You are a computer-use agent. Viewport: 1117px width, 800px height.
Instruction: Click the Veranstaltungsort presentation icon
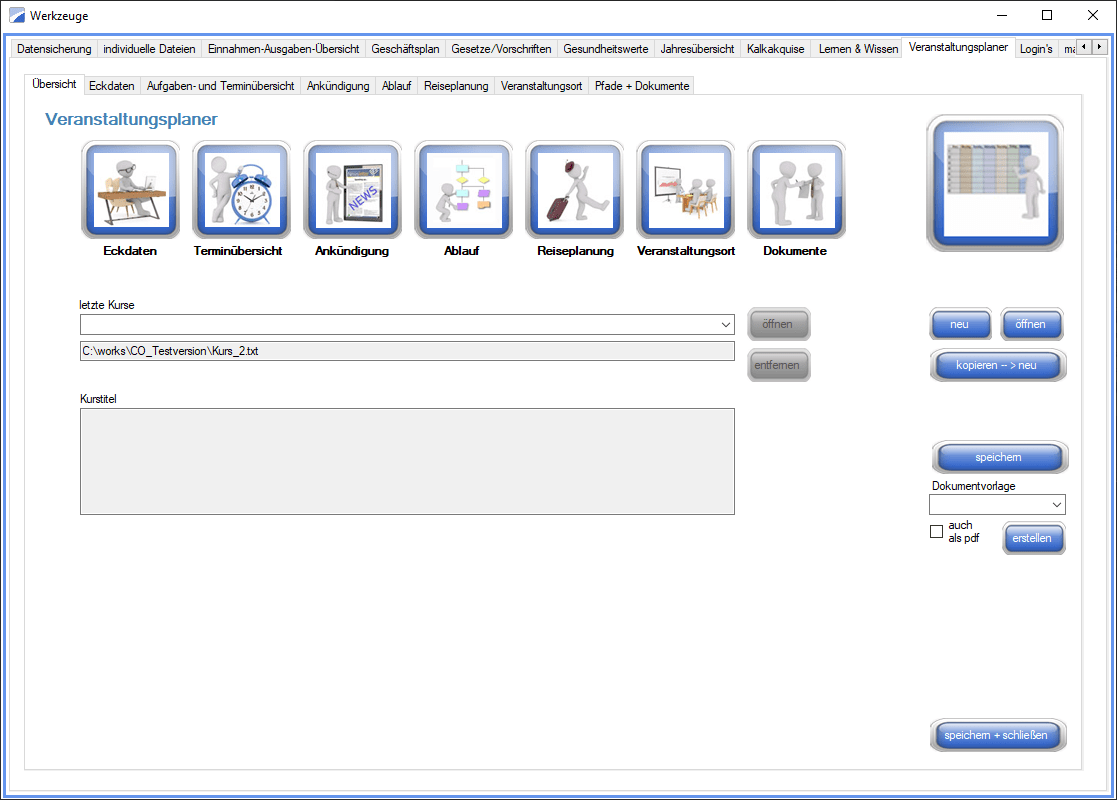coord(685,189)
